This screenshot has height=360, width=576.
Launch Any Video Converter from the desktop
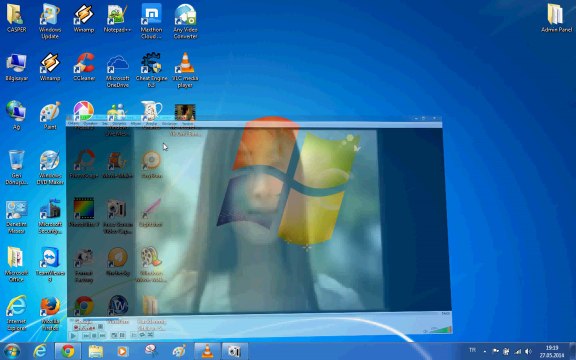pos(186,21)
